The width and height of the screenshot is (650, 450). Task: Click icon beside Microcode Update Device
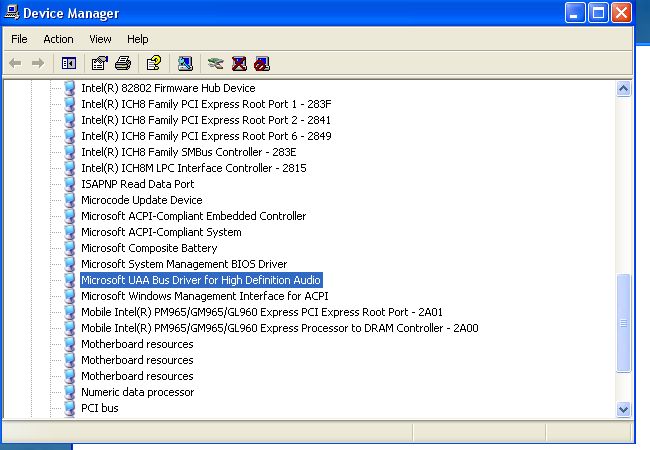[x=70, y=200]
